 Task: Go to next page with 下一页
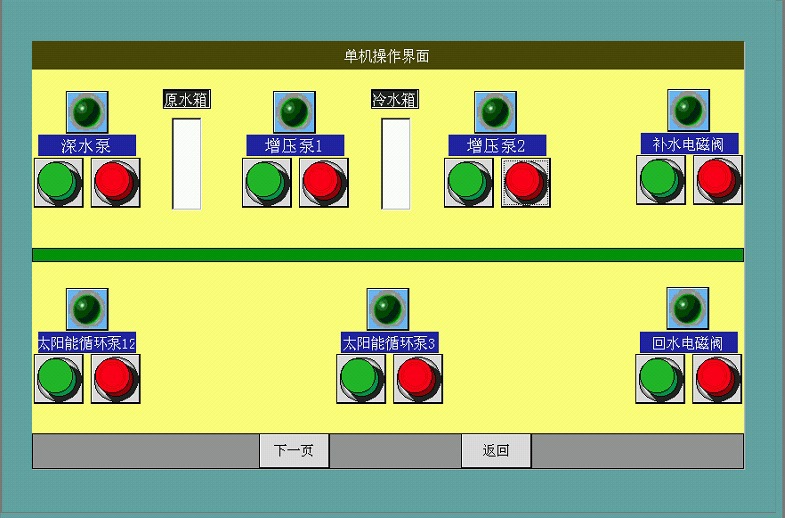tap(294, 451)
